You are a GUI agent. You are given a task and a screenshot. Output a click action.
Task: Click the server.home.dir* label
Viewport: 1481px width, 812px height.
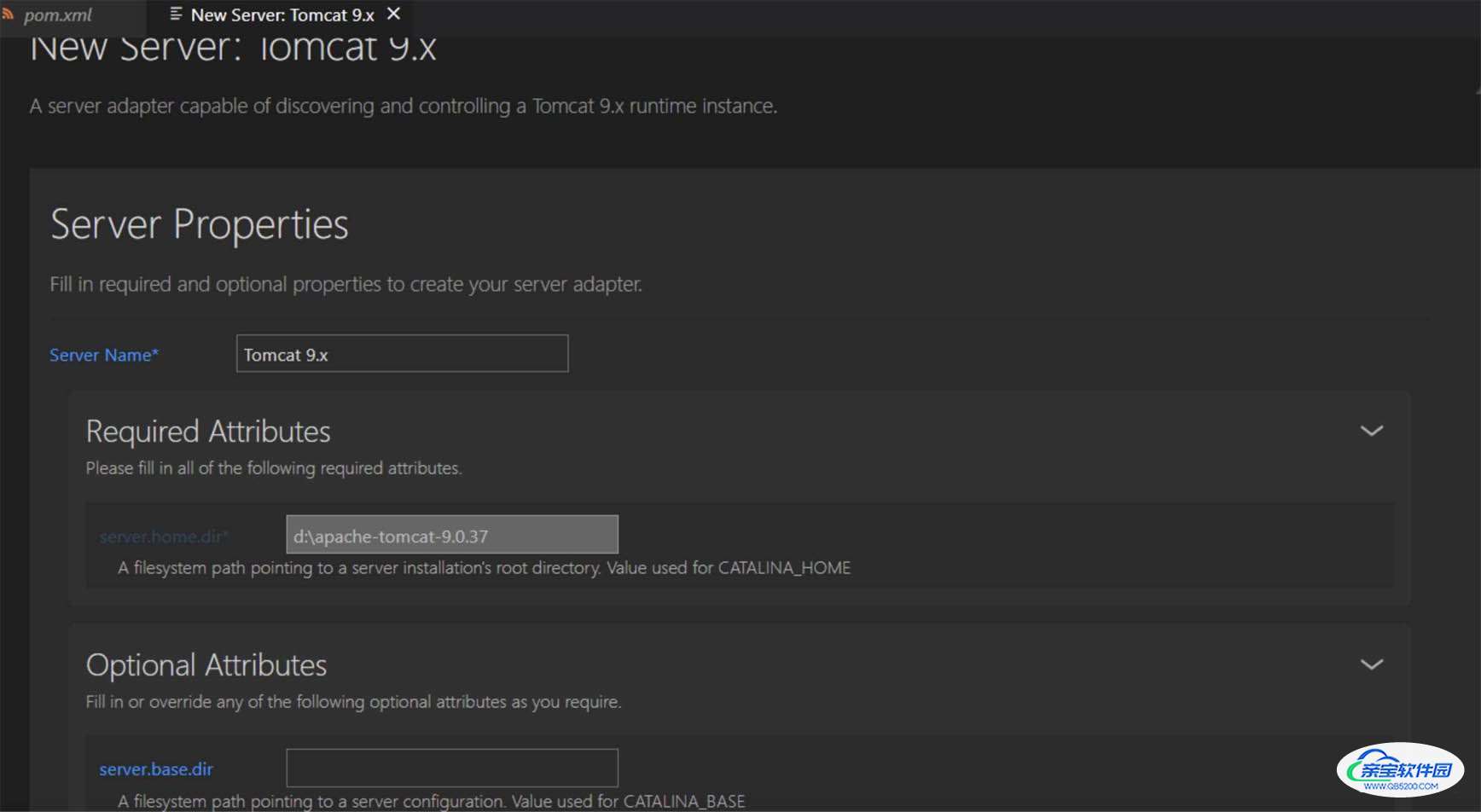pos(164,536)
